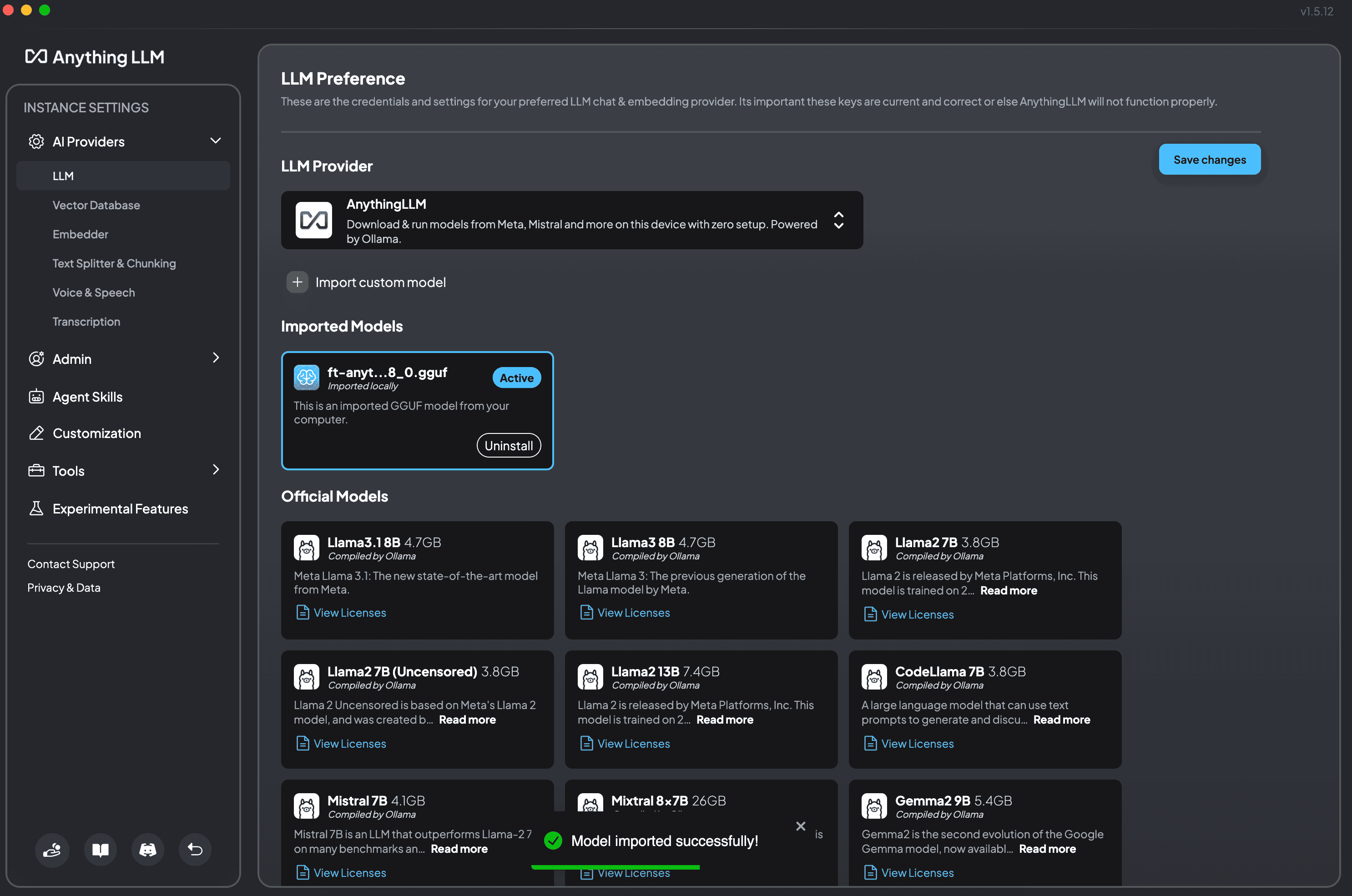The width and height of the screenshot is (1352, 896).
Task: Collapse the AI Providers section
Action: tap(216, 141)
